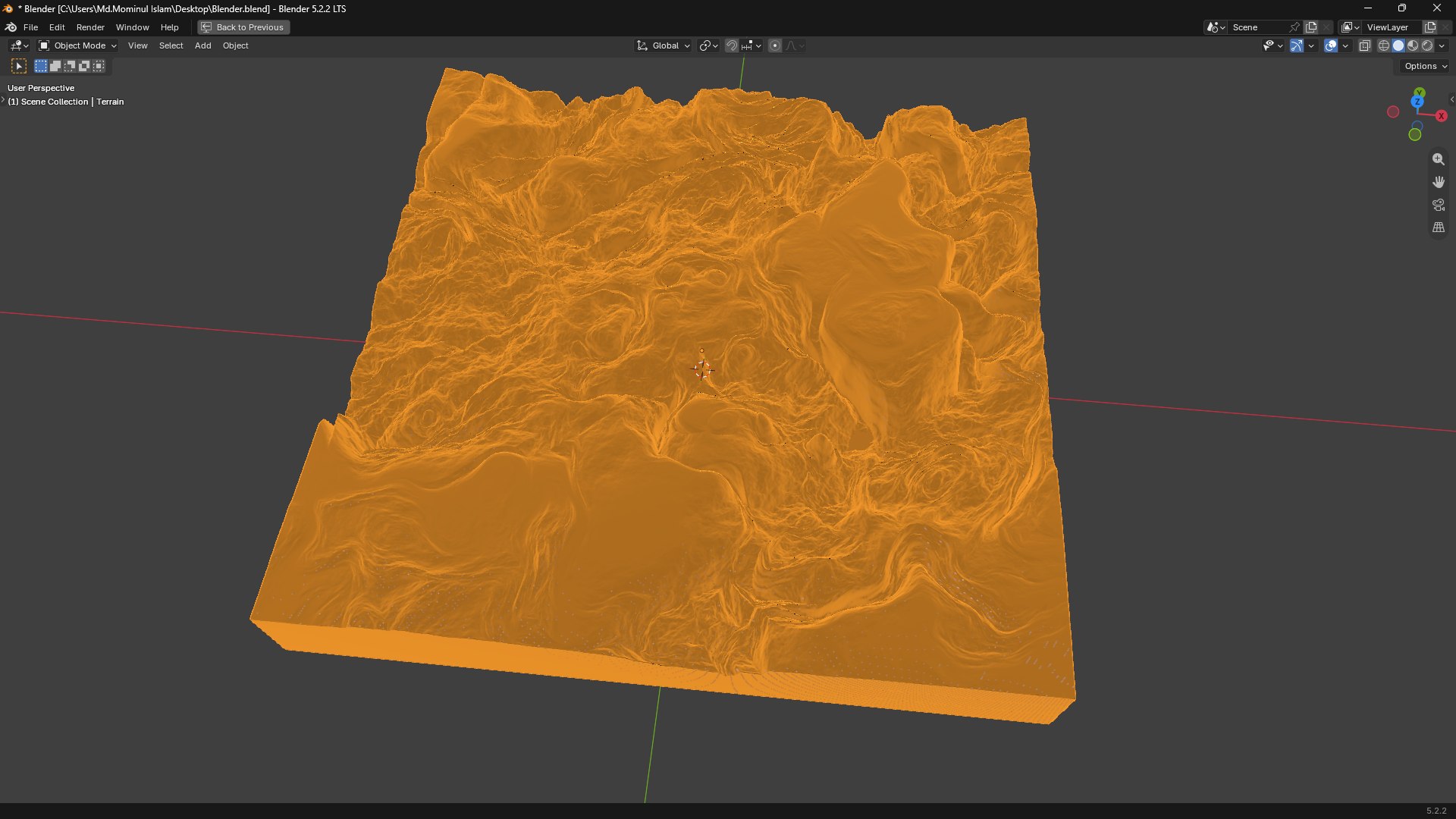This screenshot has width=1456, height=819.
Task: Click the Scene name field
Action: tap(1257, 27)
